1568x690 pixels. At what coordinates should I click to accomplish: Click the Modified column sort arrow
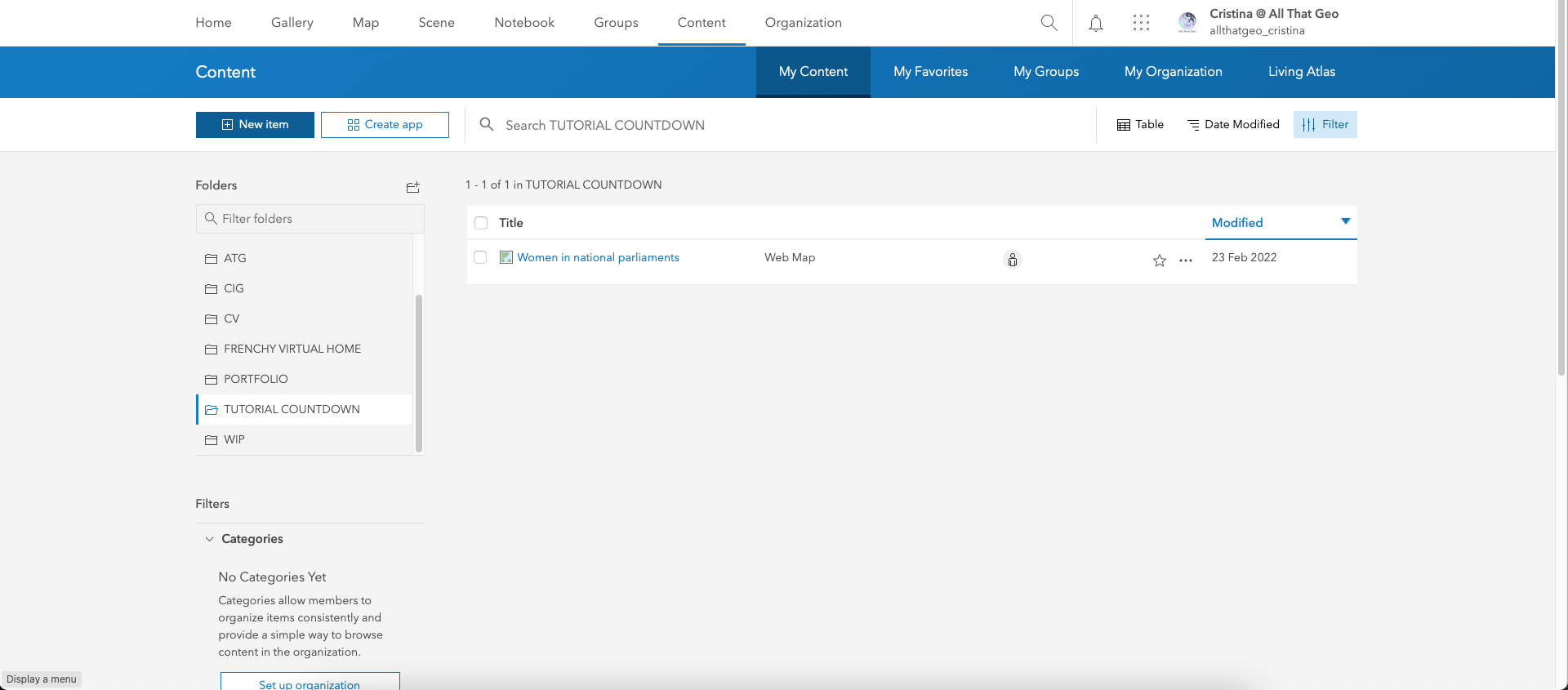tap(1345, 221)
